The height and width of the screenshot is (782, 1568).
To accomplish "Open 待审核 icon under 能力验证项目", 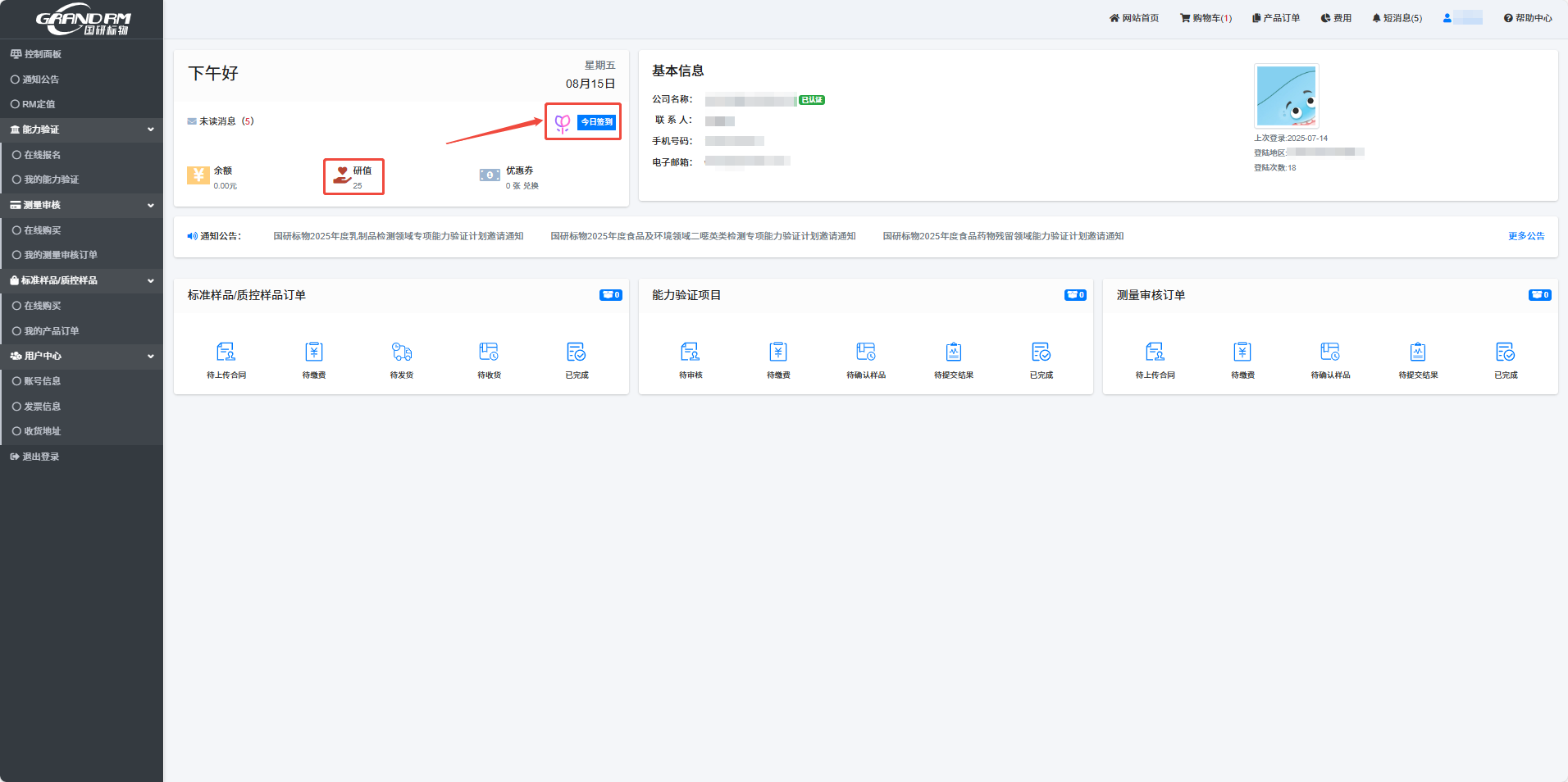I will 691,352.
